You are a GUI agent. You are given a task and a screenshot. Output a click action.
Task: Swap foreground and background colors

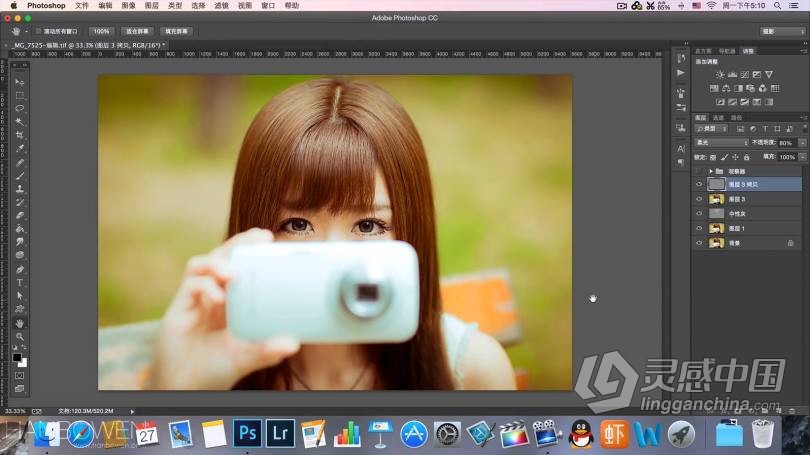point(24,348)
